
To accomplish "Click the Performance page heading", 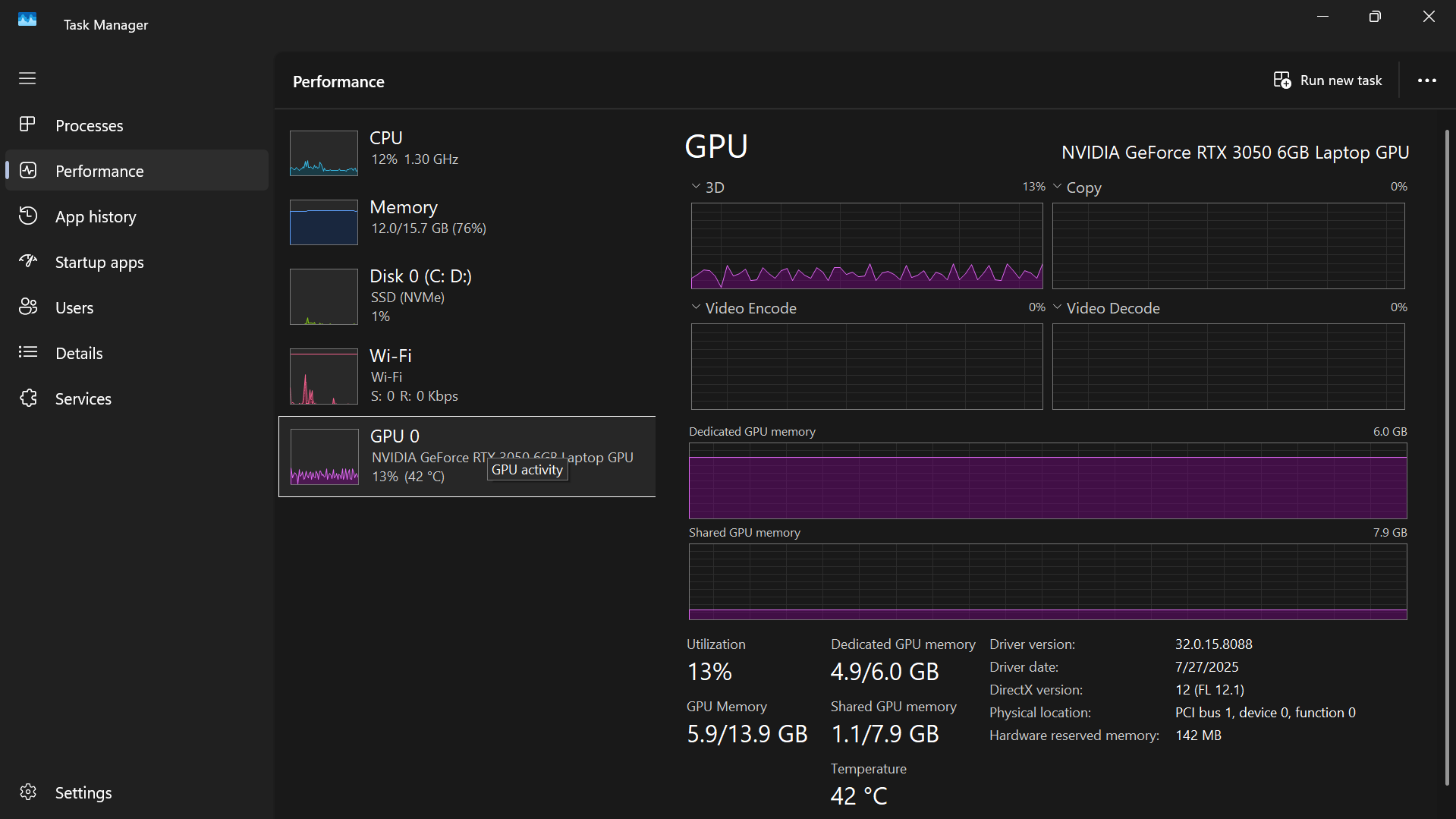I will pos(338,82).
